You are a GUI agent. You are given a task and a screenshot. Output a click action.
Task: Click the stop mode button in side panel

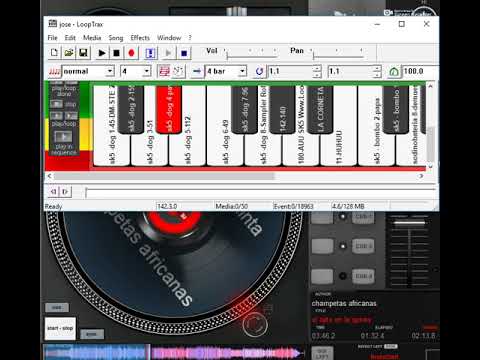pyautogui.click(x=57, y=104)
